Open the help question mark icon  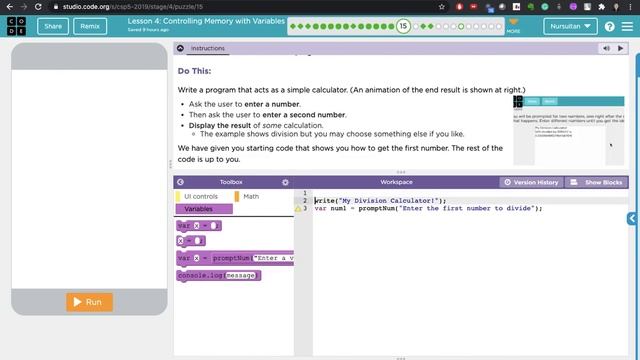609,27
